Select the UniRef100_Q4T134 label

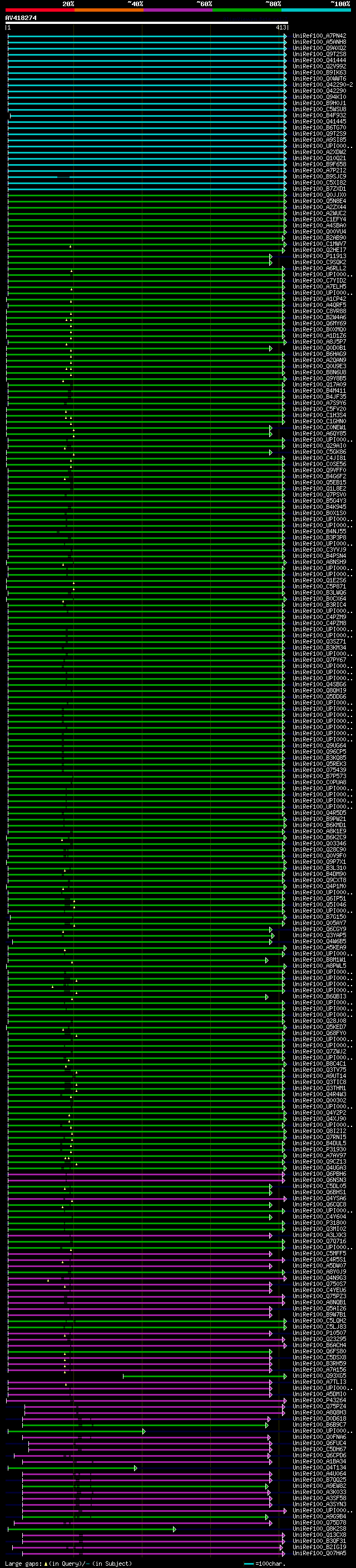pyautogui.click(x=319, y=1467)
